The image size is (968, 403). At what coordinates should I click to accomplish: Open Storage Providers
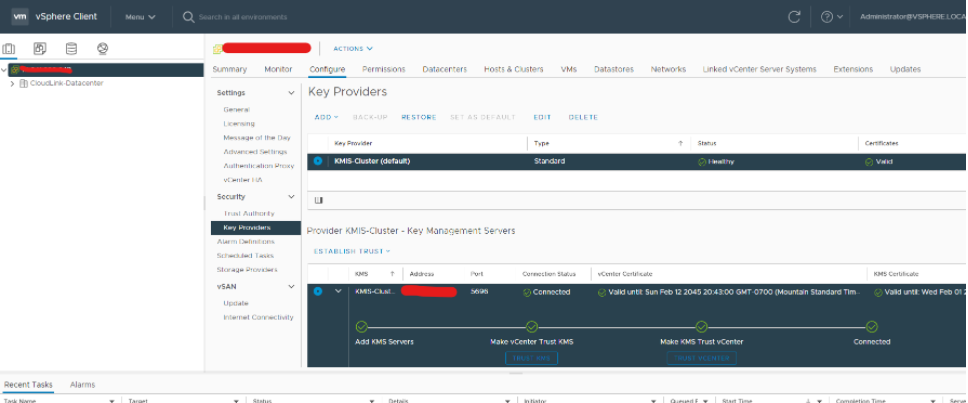click(247, 270)
